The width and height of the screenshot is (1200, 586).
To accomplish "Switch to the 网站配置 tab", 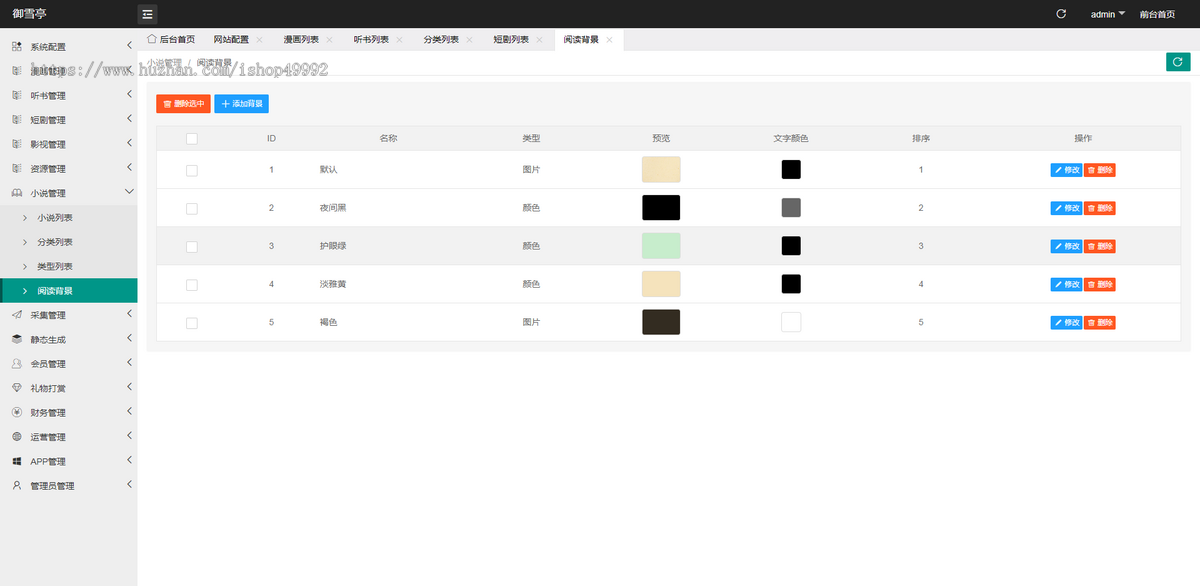I will [231, 39].
